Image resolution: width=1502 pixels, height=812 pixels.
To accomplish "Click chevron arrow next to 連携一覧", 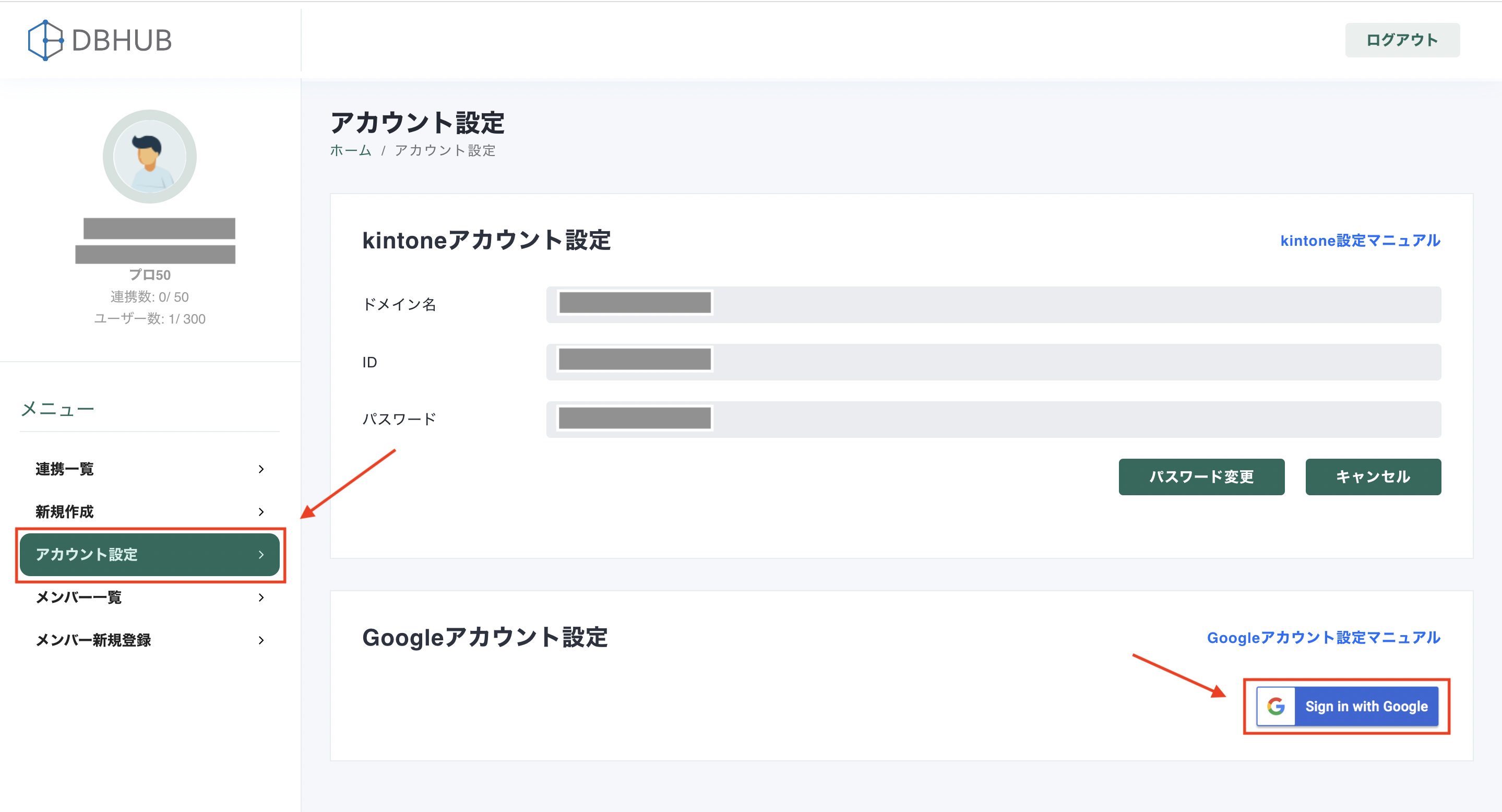I will (261, 469).
